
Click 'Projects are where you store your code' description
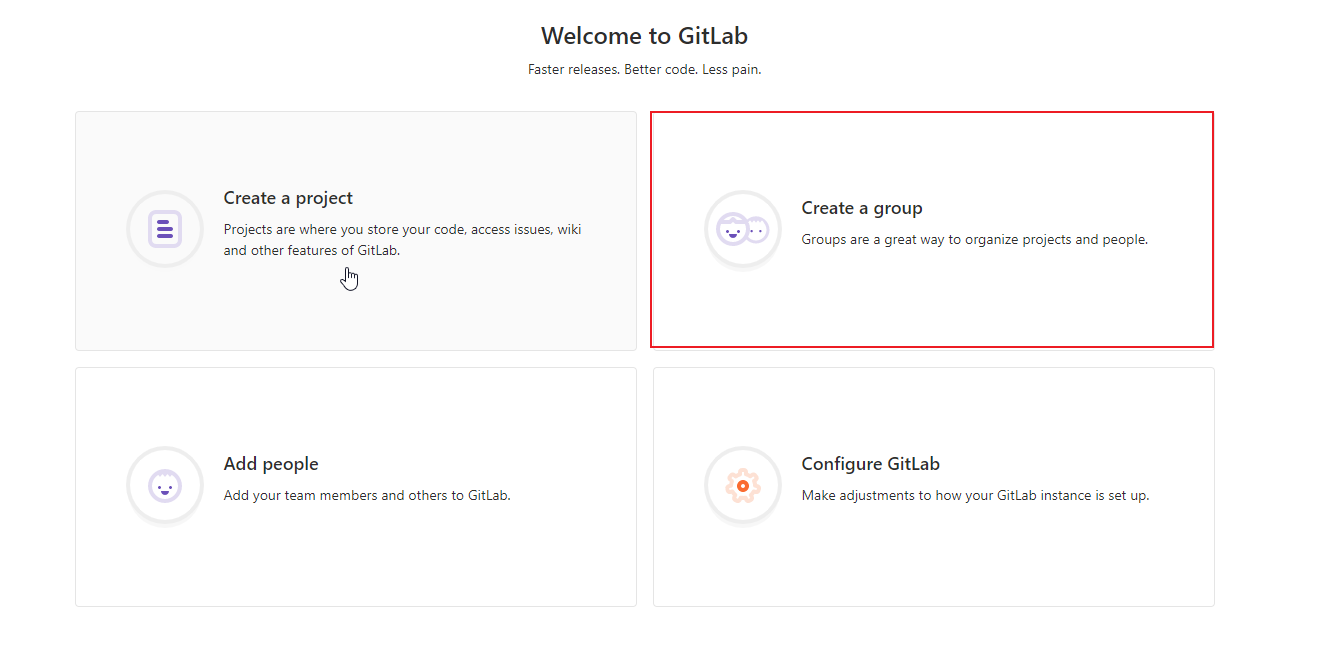402,240
